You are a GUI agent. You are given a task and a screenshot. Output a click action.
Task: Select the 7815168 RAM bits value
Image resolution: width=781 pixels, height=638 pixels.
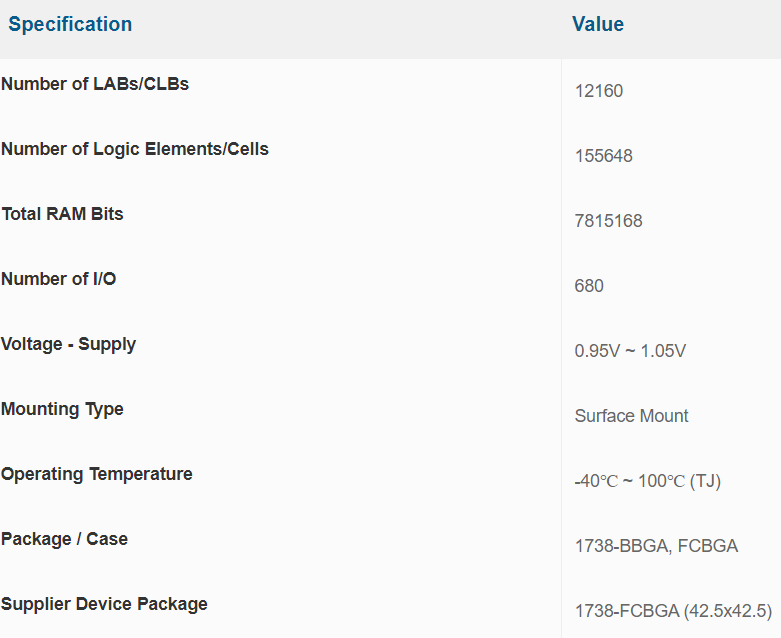(x=609, y=221)
